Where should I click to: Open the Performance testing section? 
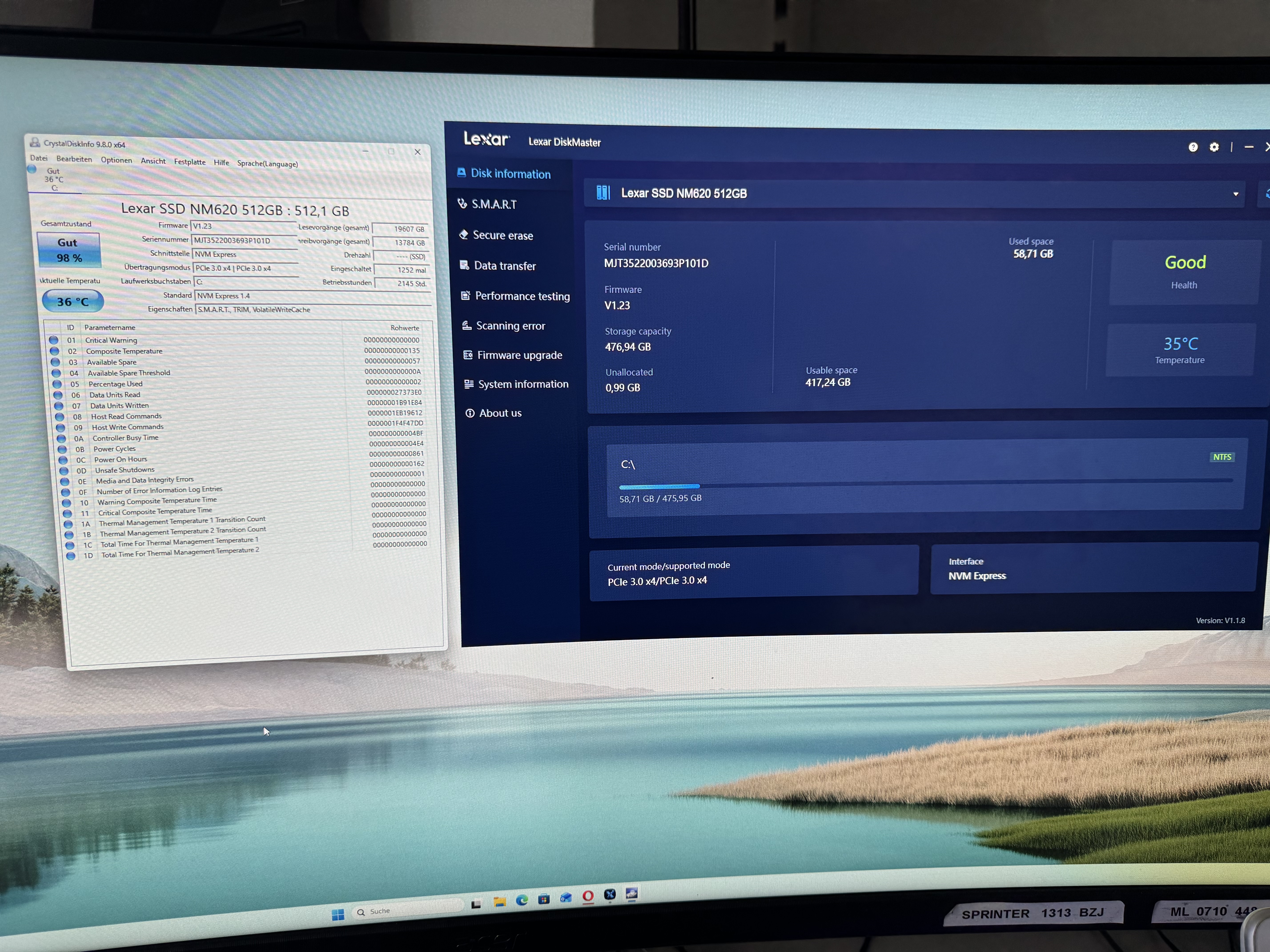(521, 296)
